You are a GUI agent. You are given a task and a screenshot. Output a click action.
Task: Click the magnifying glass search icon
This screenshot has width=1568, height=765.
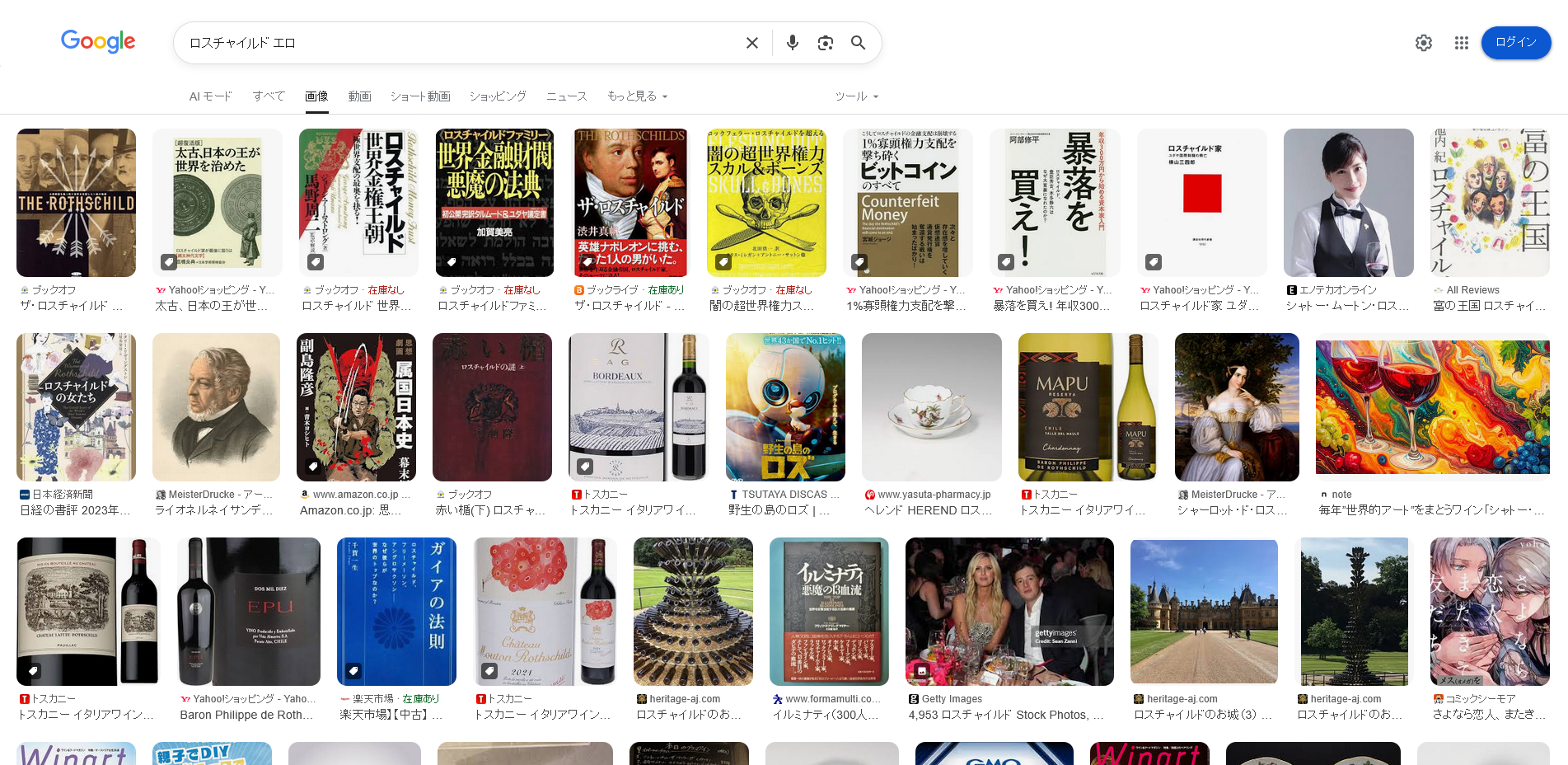tap(858, 43)
